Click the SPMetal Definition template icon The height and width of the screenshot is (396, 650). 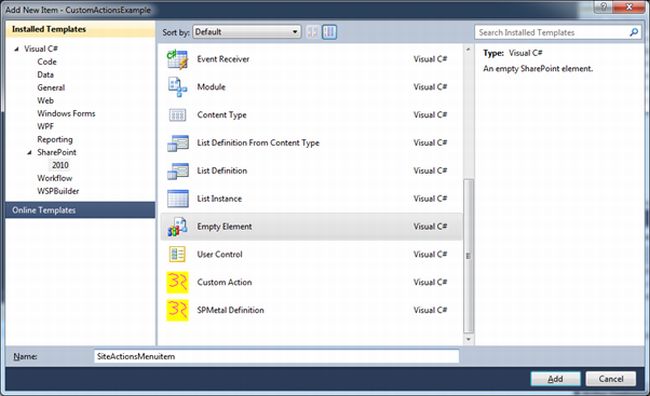[177, 310]
